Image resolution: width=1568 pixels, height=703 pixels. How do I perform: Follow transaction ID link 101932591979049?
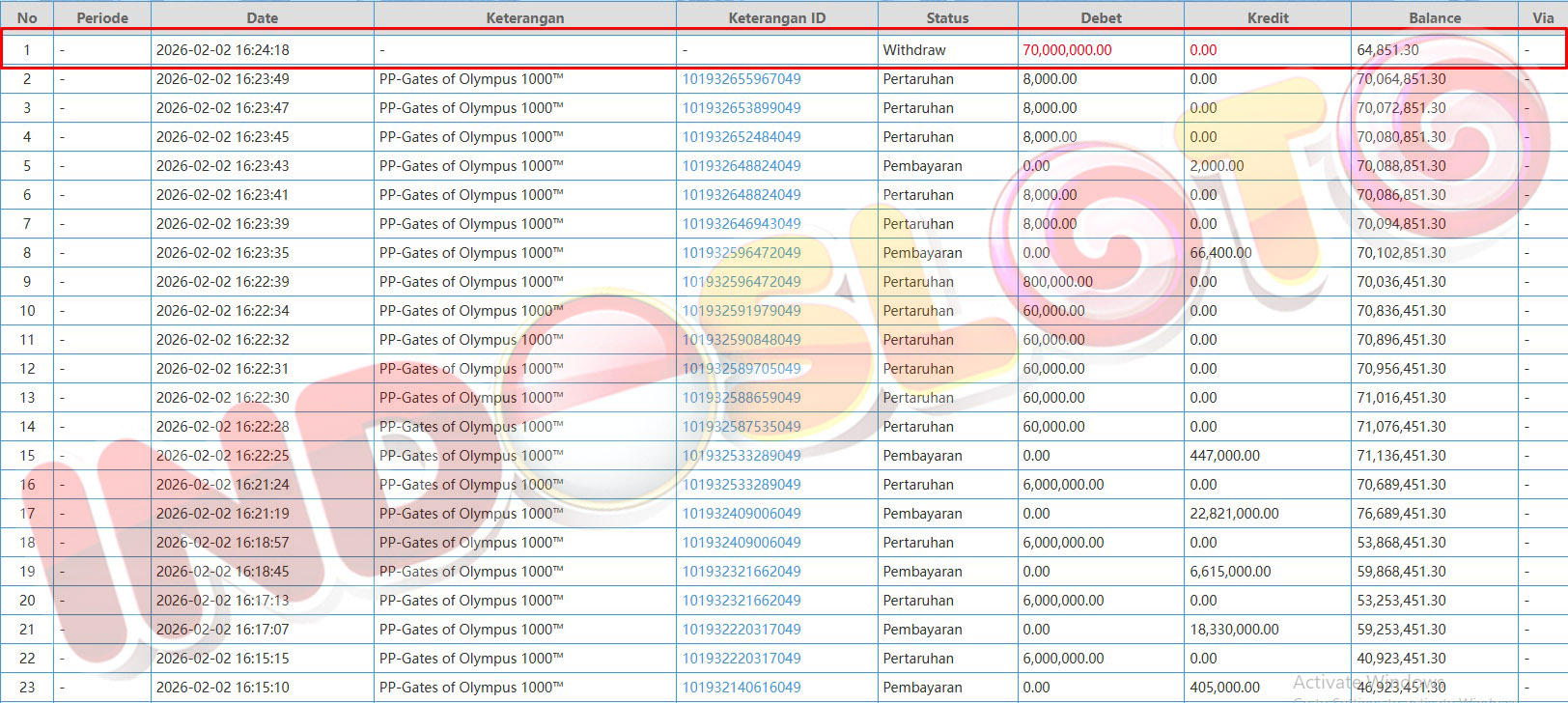[x=741, y=311]
